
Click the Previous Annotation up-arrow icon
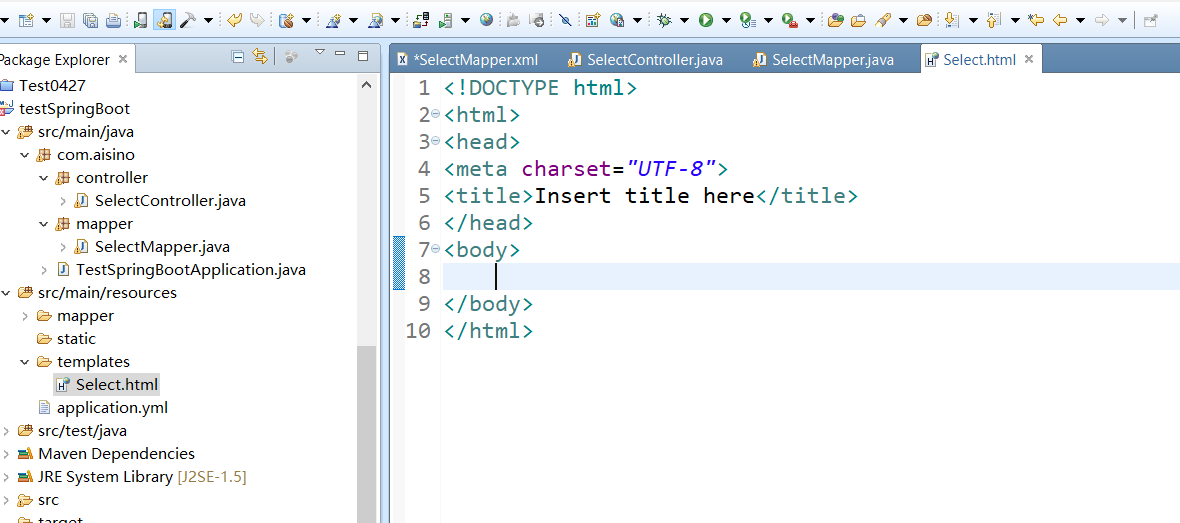click(x=993, y=20)
